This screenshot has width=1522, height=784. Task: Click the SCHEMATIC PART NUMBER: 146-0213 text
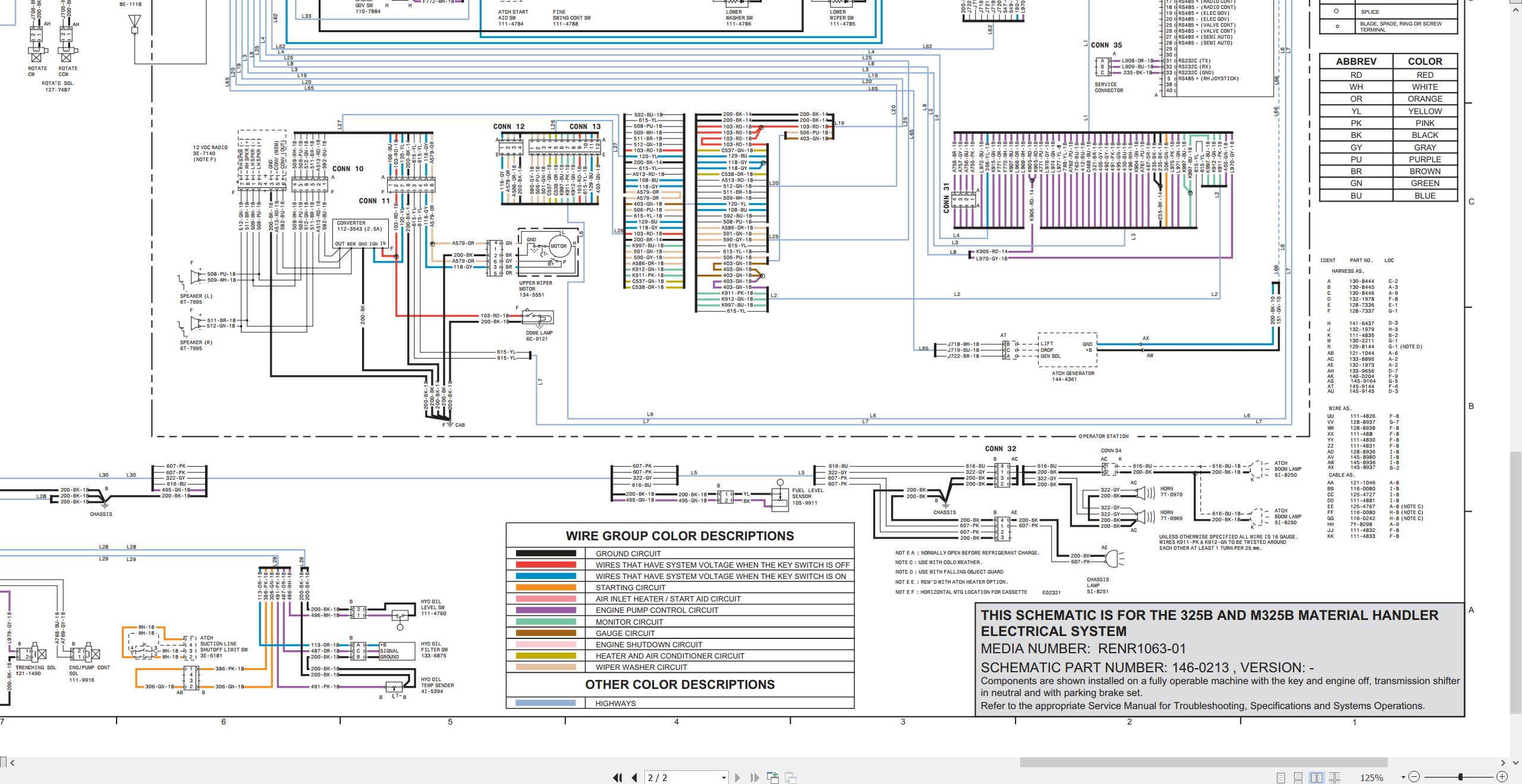click(x=1107, y=667)
